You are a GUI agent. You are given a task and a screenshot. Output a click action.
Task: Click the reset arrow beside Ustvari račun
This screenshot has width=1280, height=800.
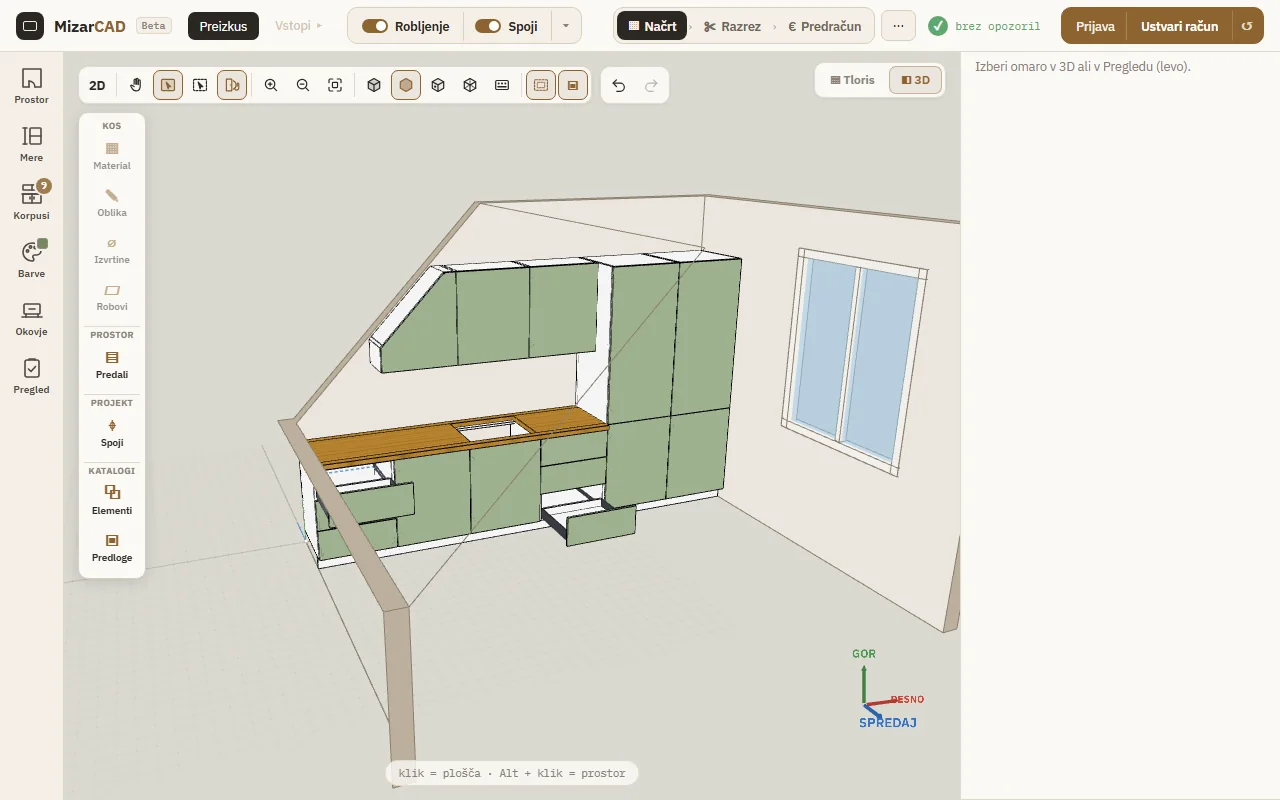pyautogui.click(x=1246, y=26)
